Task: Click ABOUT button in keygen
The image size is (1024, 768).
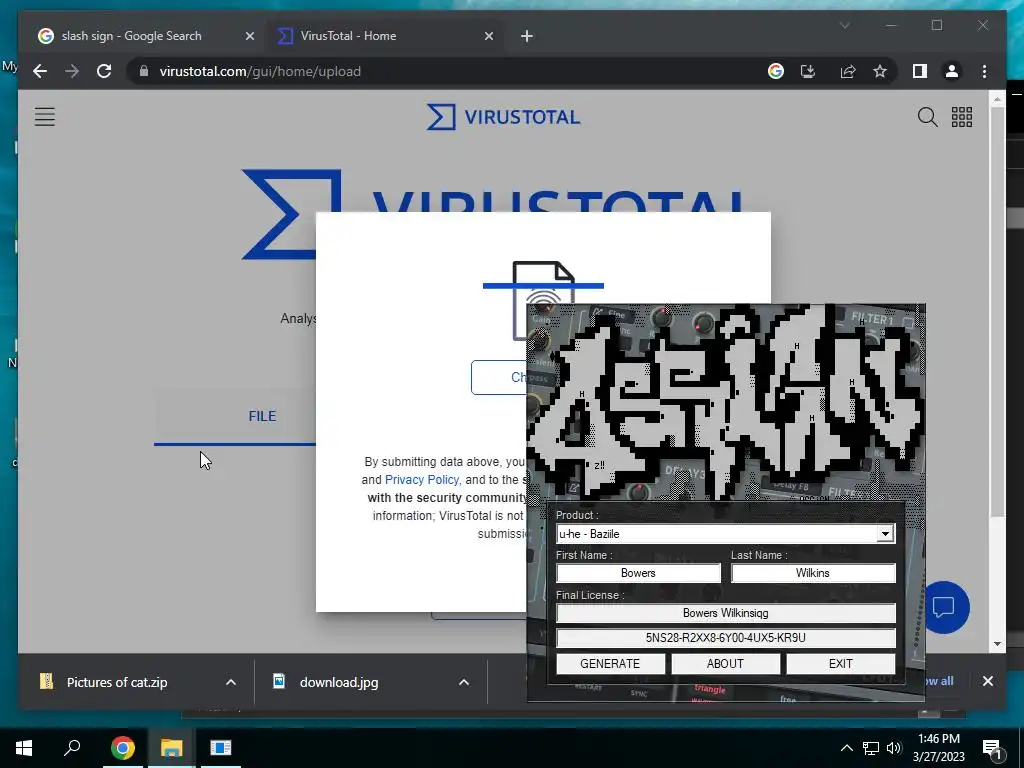Action: (725, 664)
